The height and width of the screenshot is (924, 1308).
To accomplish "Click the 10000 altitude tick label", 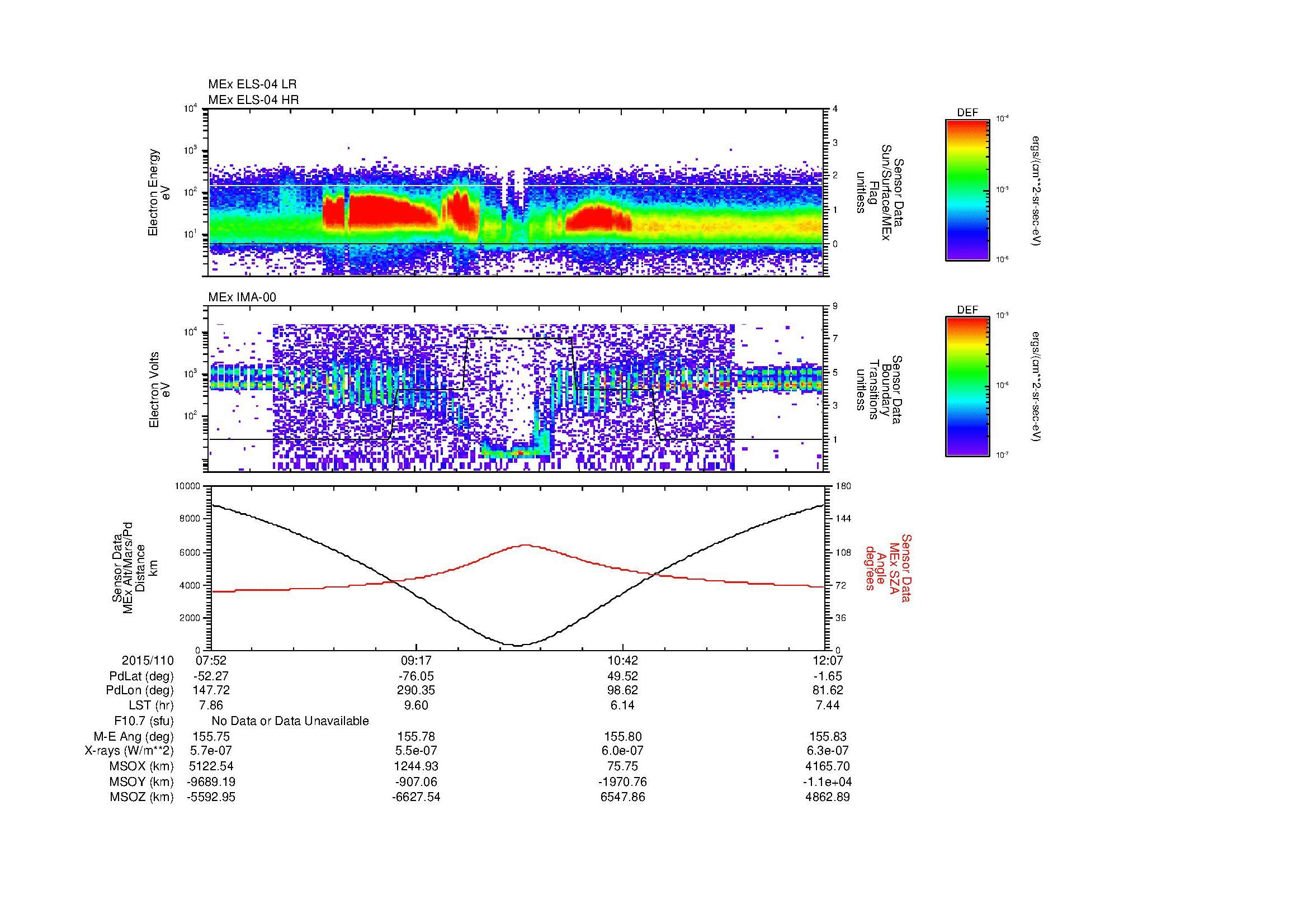I will [x=188, y=486].
